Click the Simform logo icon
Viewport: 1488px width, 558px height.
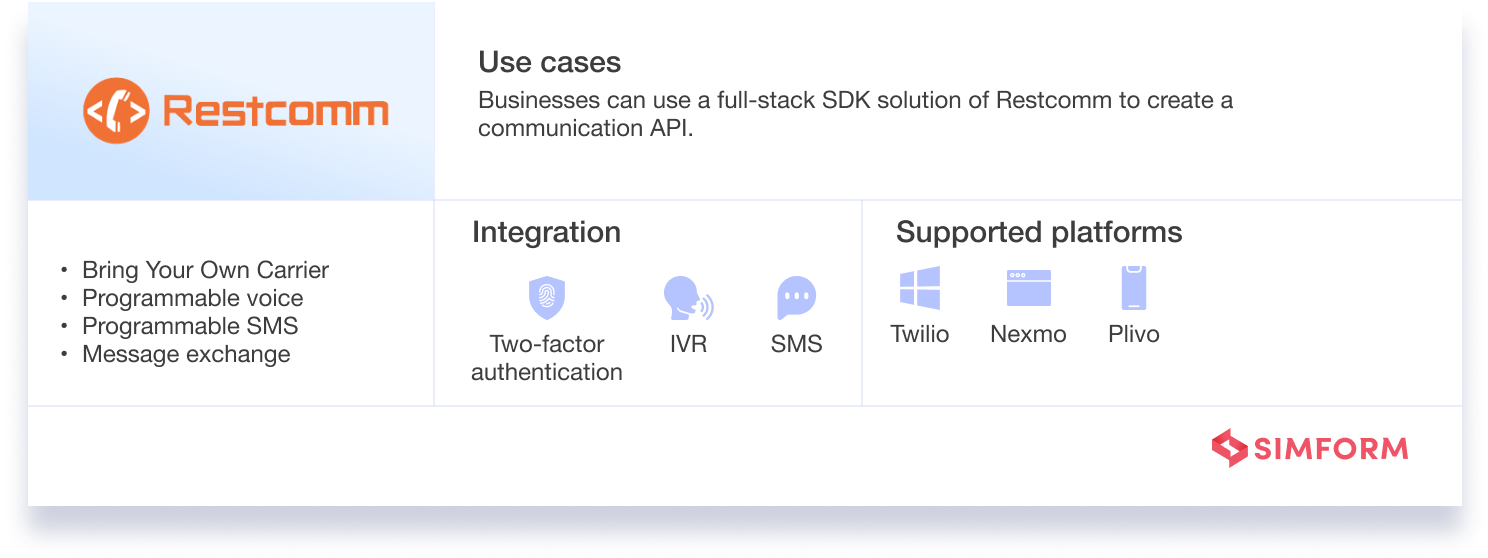pyautogui.click(x=1229, y=448)
